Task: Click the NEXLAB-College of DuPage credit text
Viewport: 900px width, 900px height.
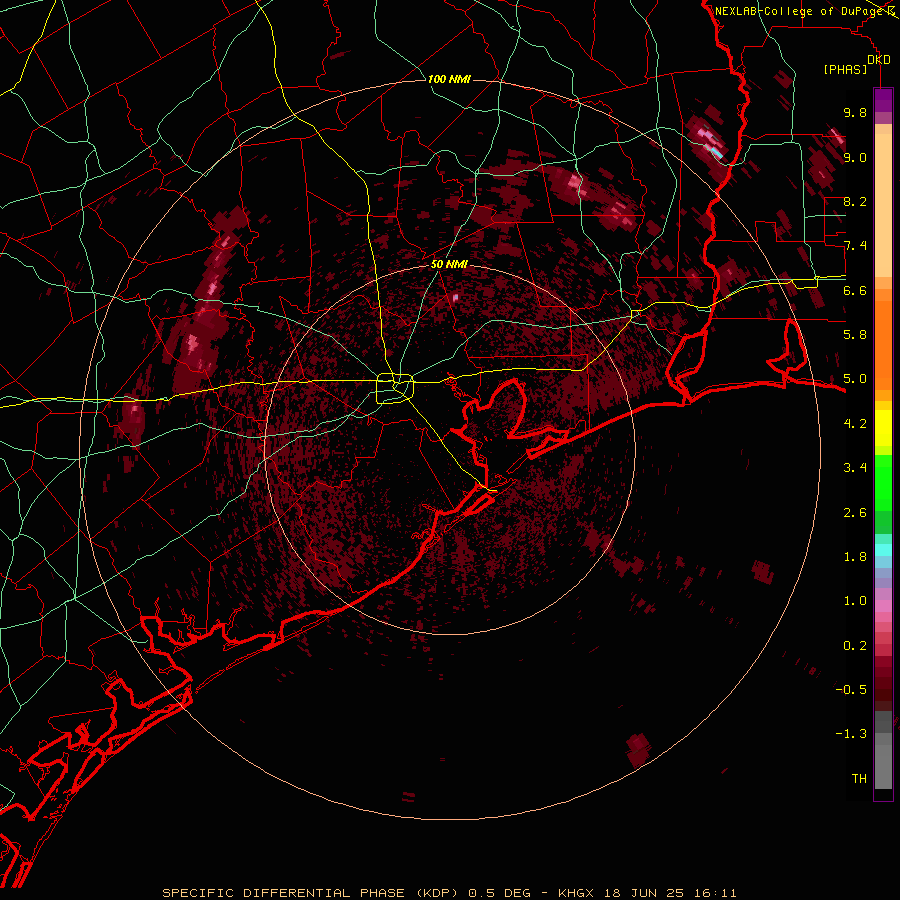Action: 799,11
